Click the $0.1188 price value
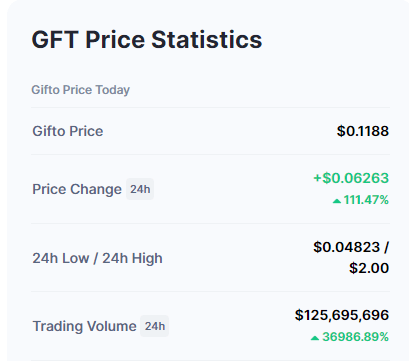Image resolution: width=409 pixels, height=361 pixels. coord(363,131)
